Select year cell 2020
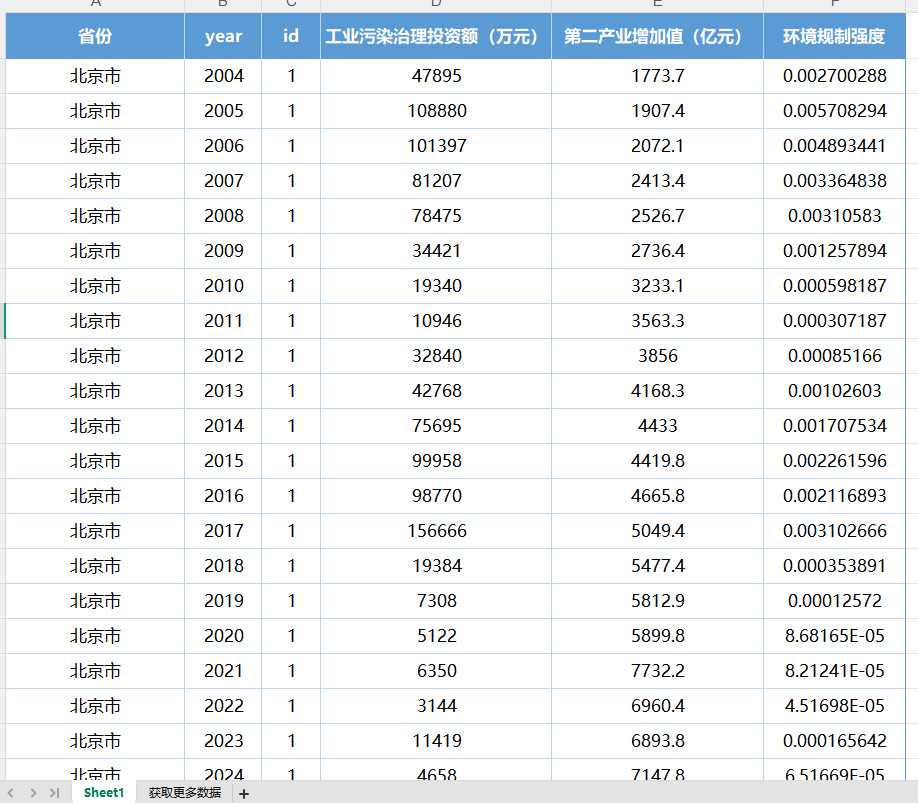Screen dimensions: 918x803 click(223, 636)
